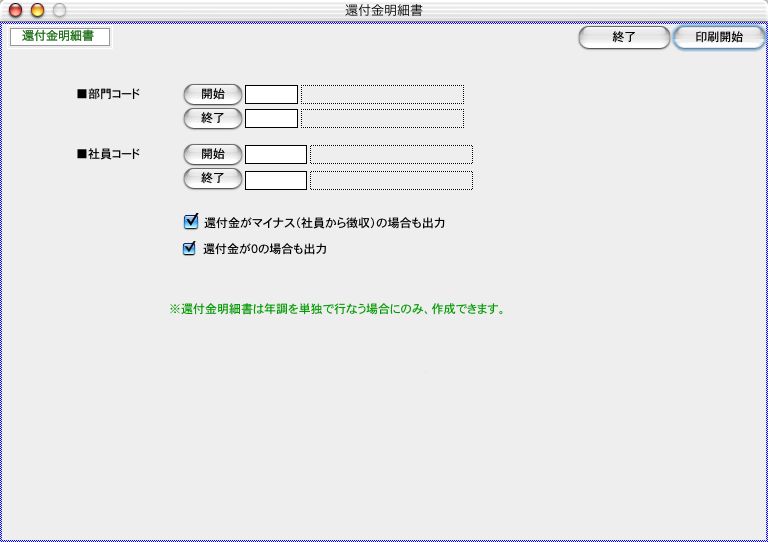Close the window with the red button
This screenshot has width=768, height=542.
point(15,10)
